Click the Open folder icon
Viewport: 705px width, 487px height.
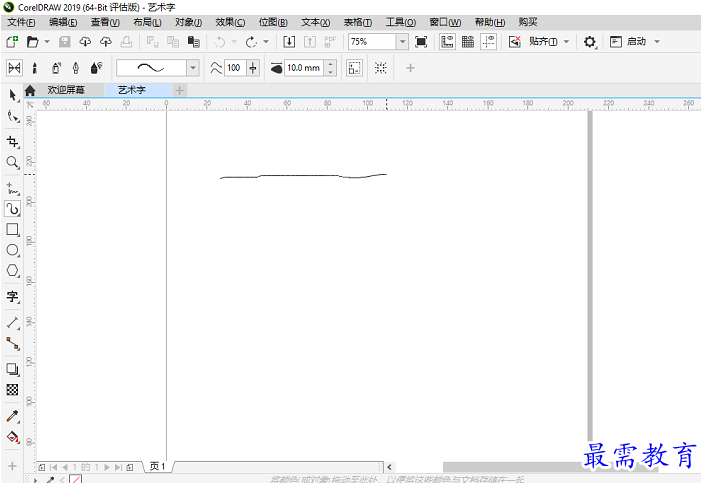(32, 42)
